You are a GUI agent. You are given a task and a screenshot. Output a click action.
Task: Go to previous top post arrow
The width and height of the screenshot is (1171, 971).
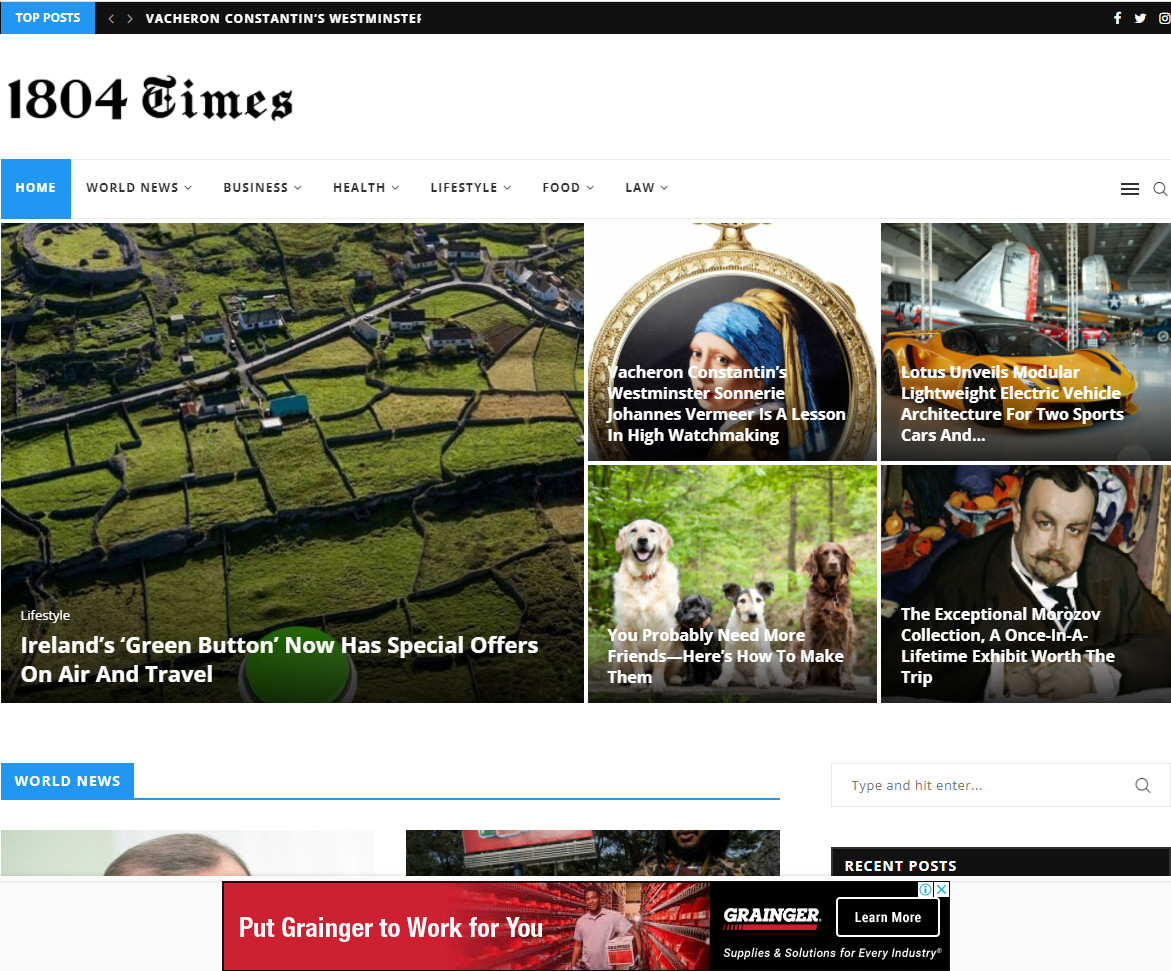tap(111, 18)
